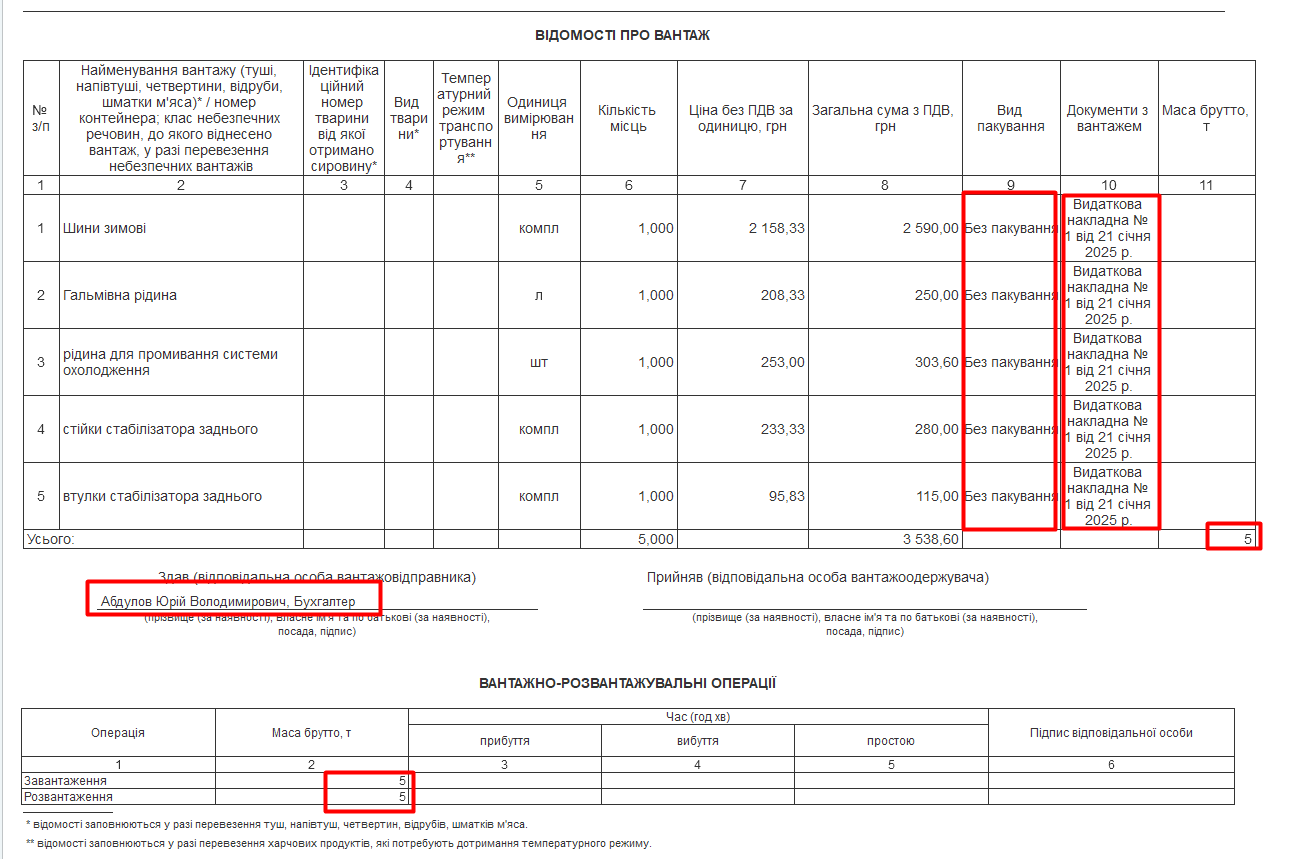
Task: Click the price value 2 158,33
Action: point(776,228)
